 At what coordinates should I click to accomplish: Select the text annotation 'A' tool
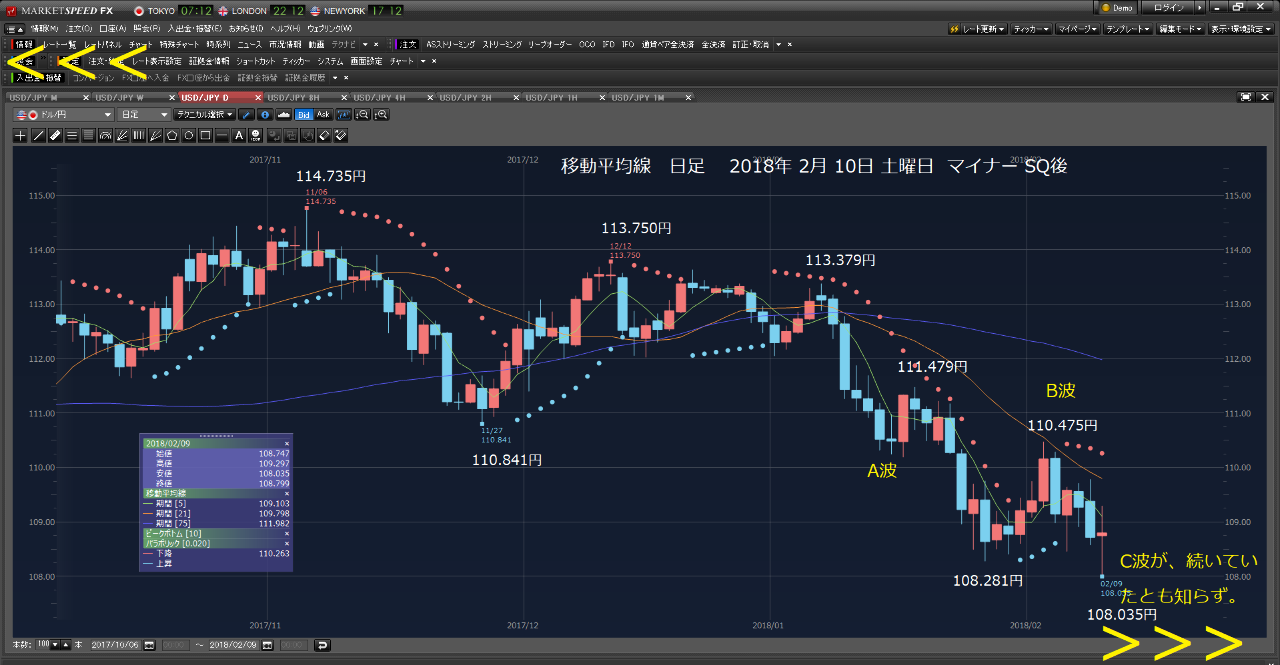point(239,134)
